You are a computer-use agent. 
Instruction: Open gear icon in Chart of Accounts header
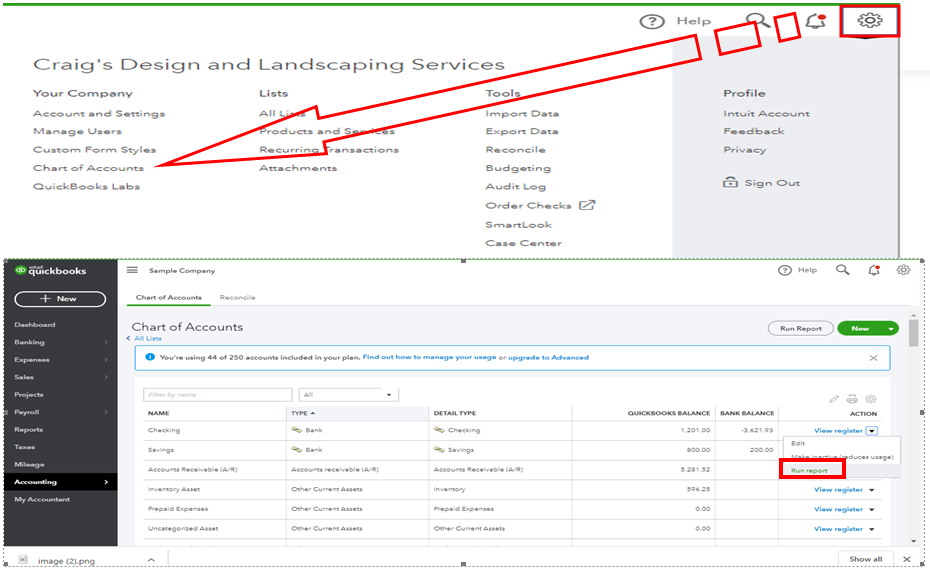pos(903,270)
